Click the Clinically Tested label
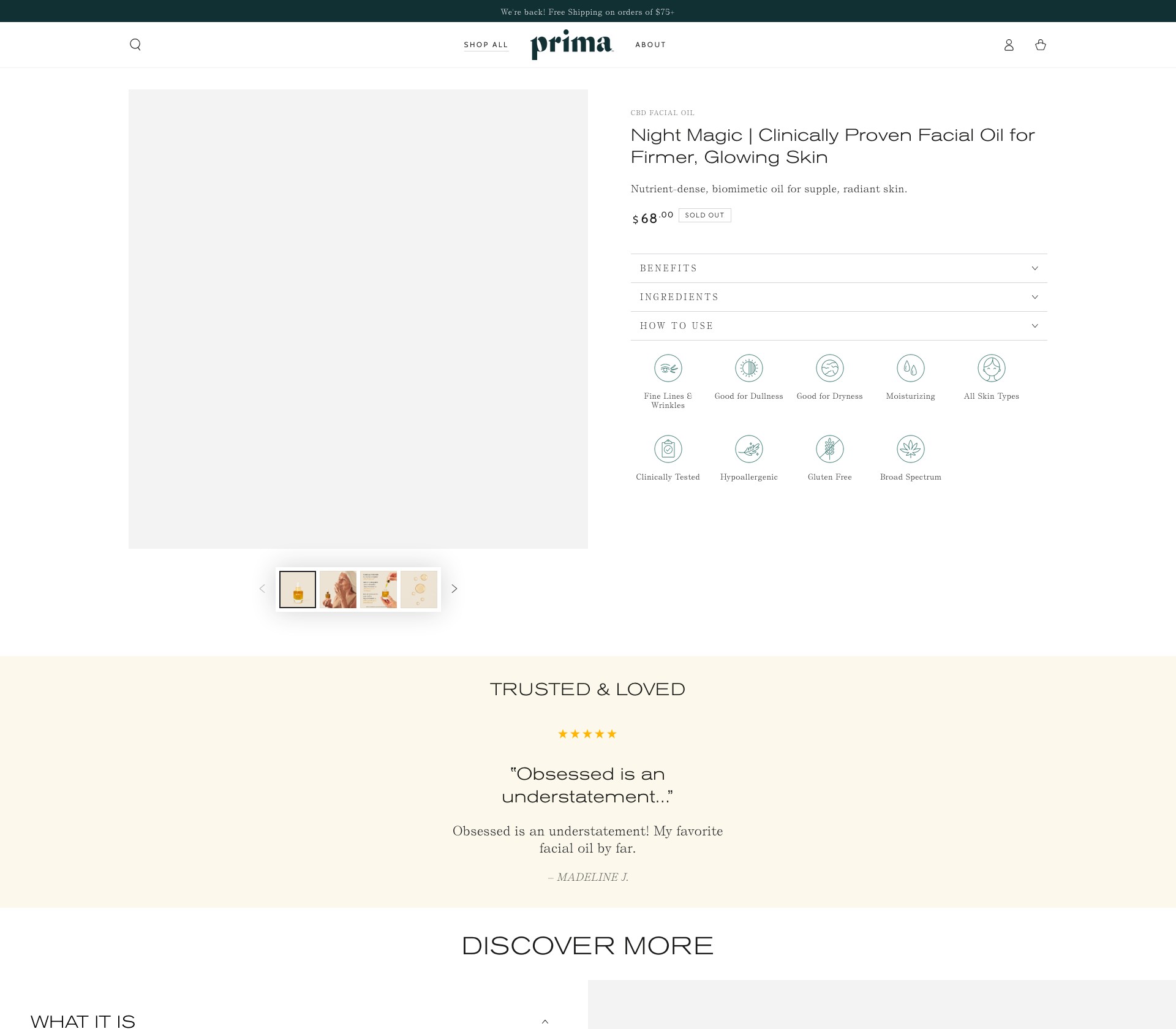Image resolution: width=1176 pixels, height=1029 pixels. 668,477
